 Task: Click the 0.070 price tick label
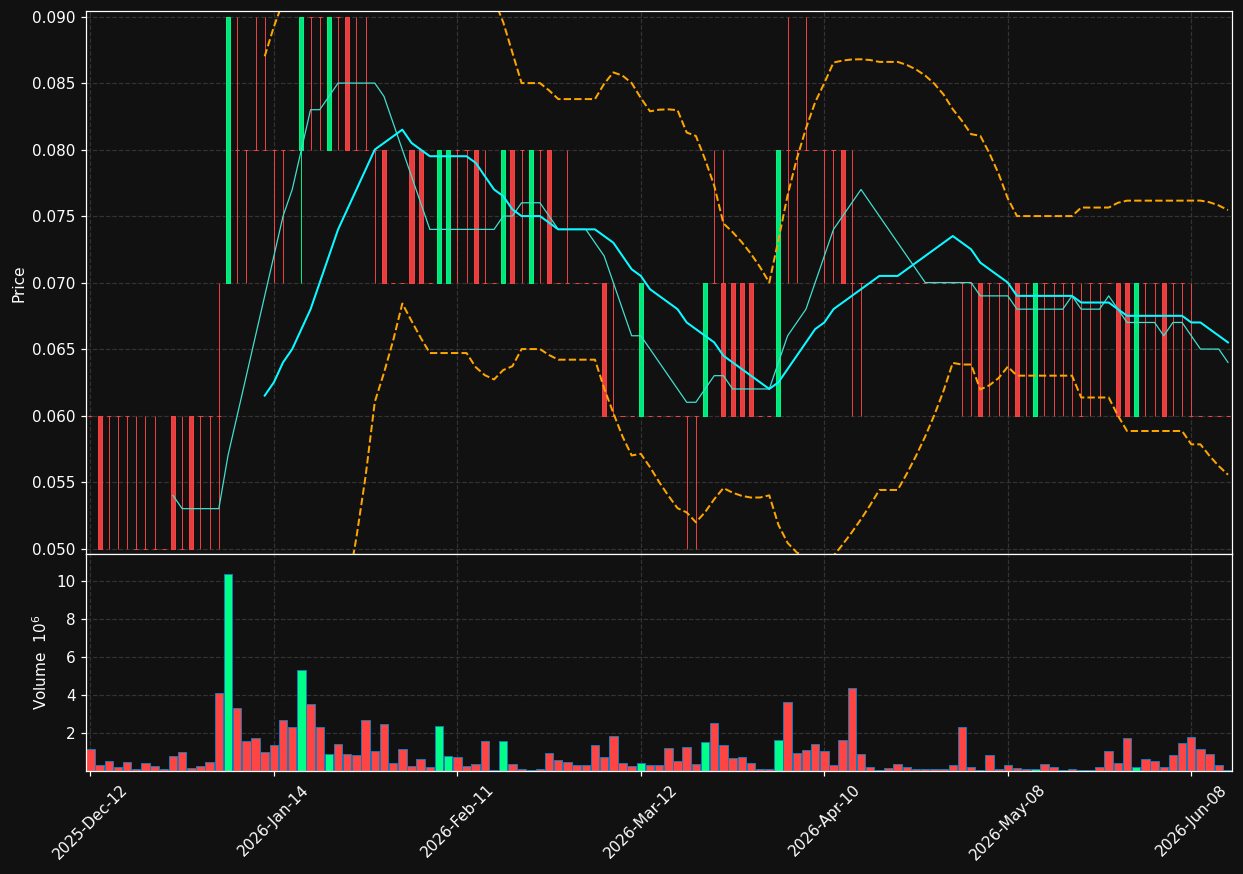54,284
